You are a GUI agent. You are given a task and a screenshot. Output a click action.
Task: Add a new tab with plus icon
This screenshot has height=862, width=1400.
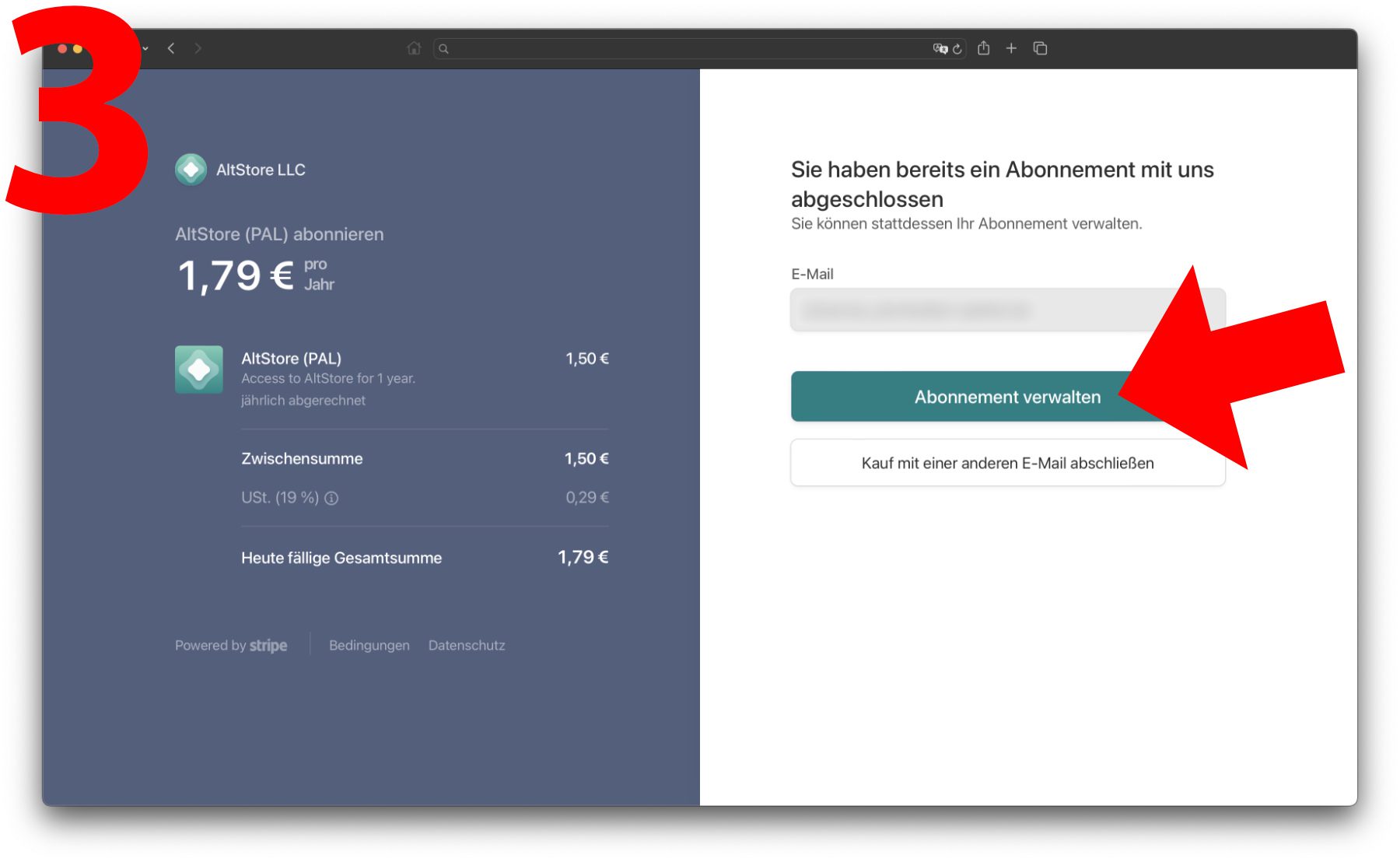(x=1011, y=48)
